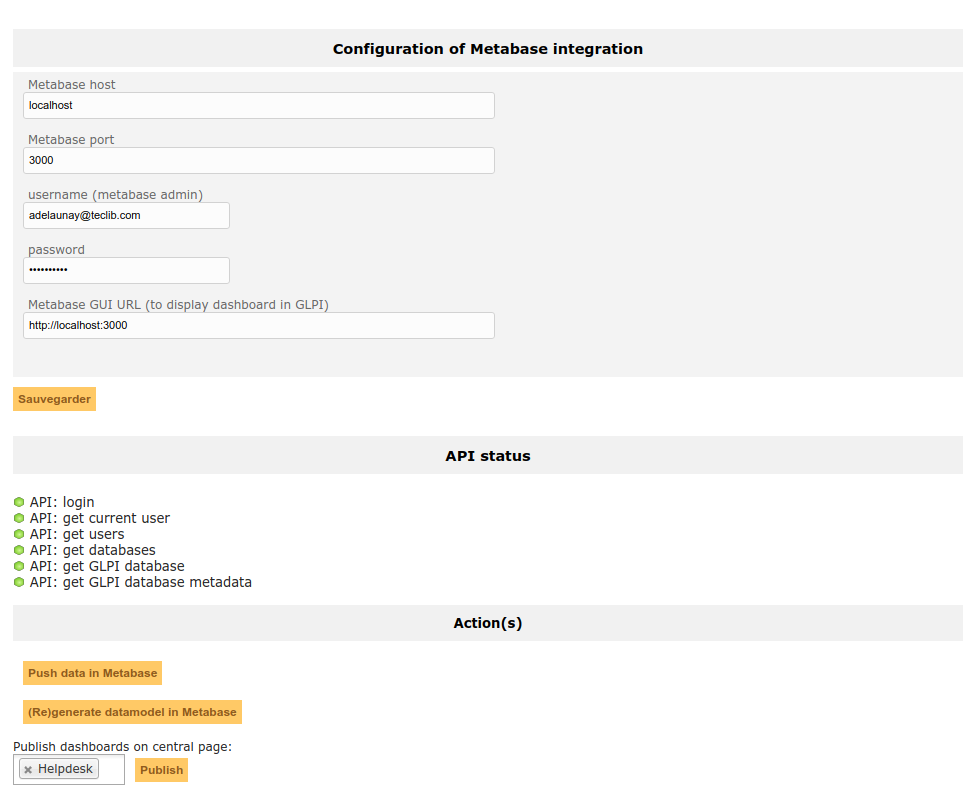Click the Sauvegarder button
Viewport: 973px width, 789px height.
(55, 399)
